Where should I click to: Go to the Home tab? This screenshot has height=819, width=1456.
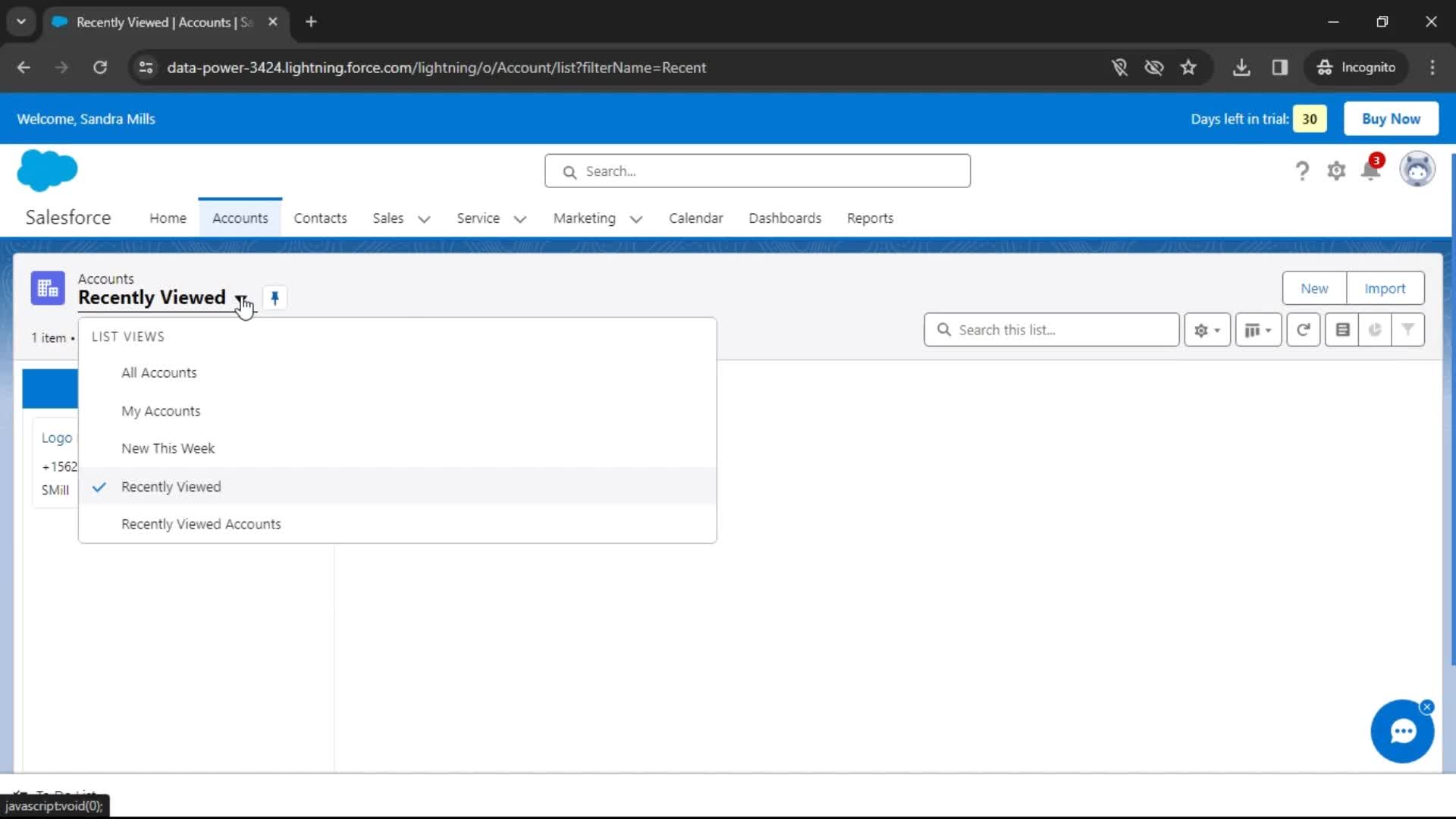[168, 218]
